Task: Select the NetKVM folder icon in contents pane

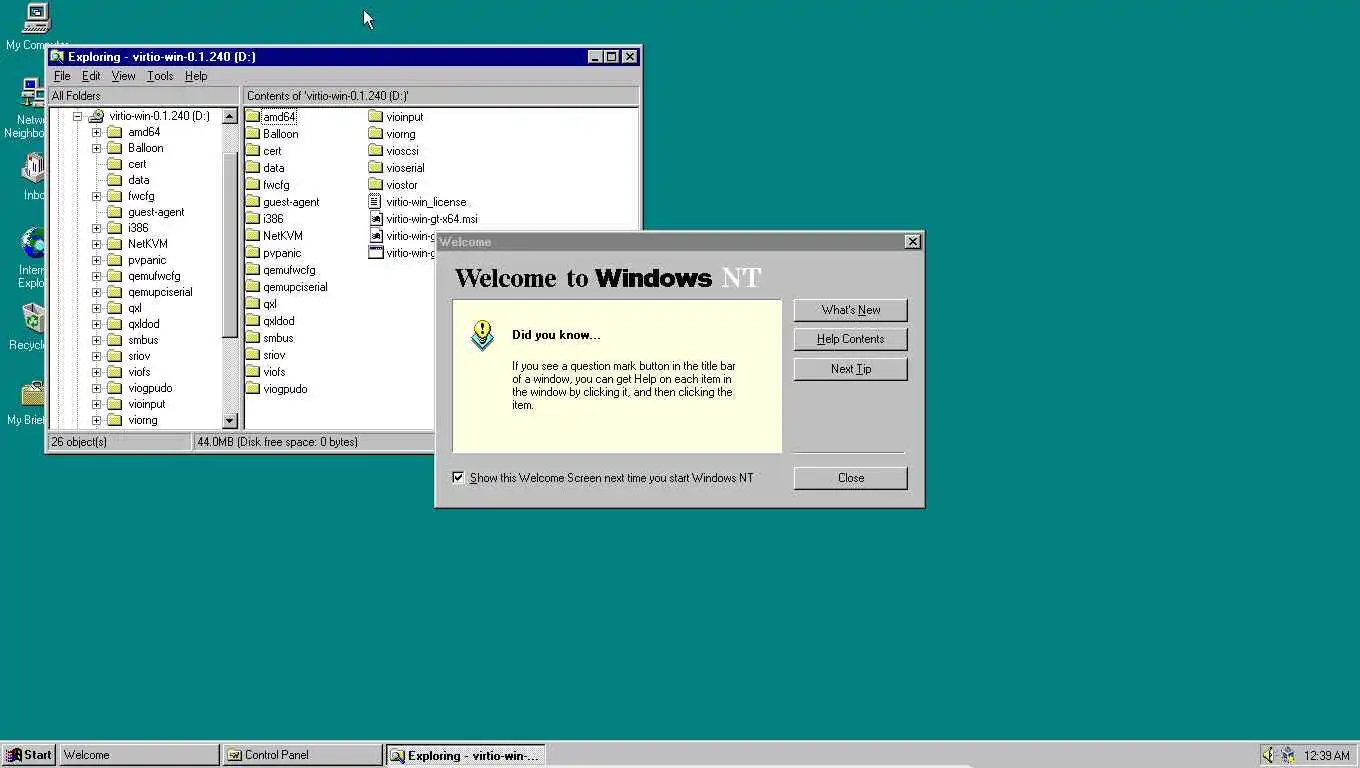Action: 252,236
